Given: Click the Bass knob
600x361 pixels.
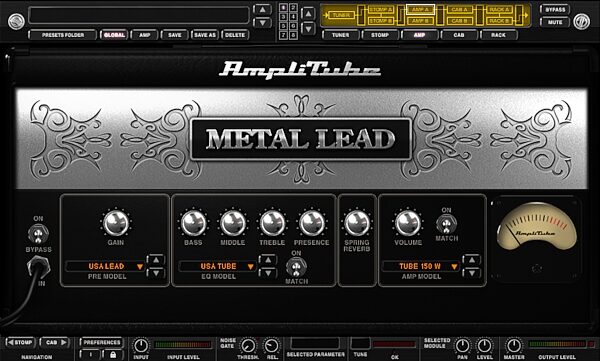Looking at the screenshot, I should pos(193,223).
